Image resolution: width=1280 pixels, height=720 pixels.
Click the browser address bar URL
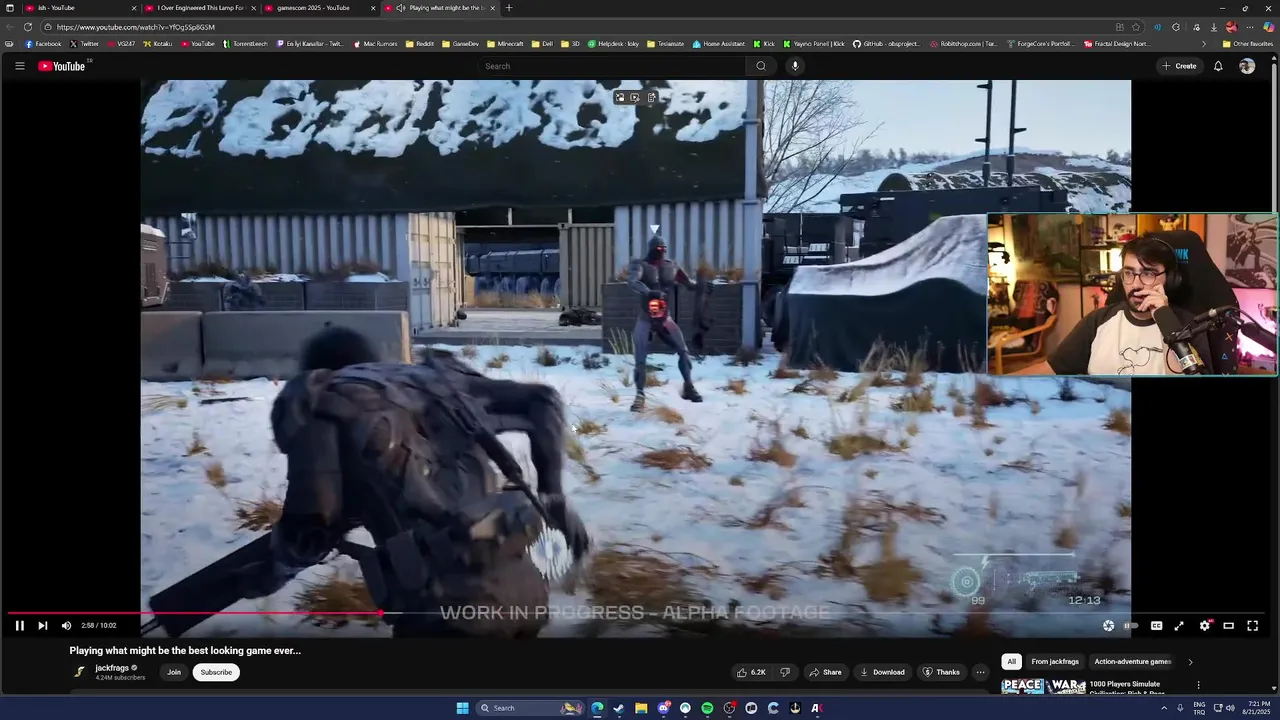tap(136, 27)
